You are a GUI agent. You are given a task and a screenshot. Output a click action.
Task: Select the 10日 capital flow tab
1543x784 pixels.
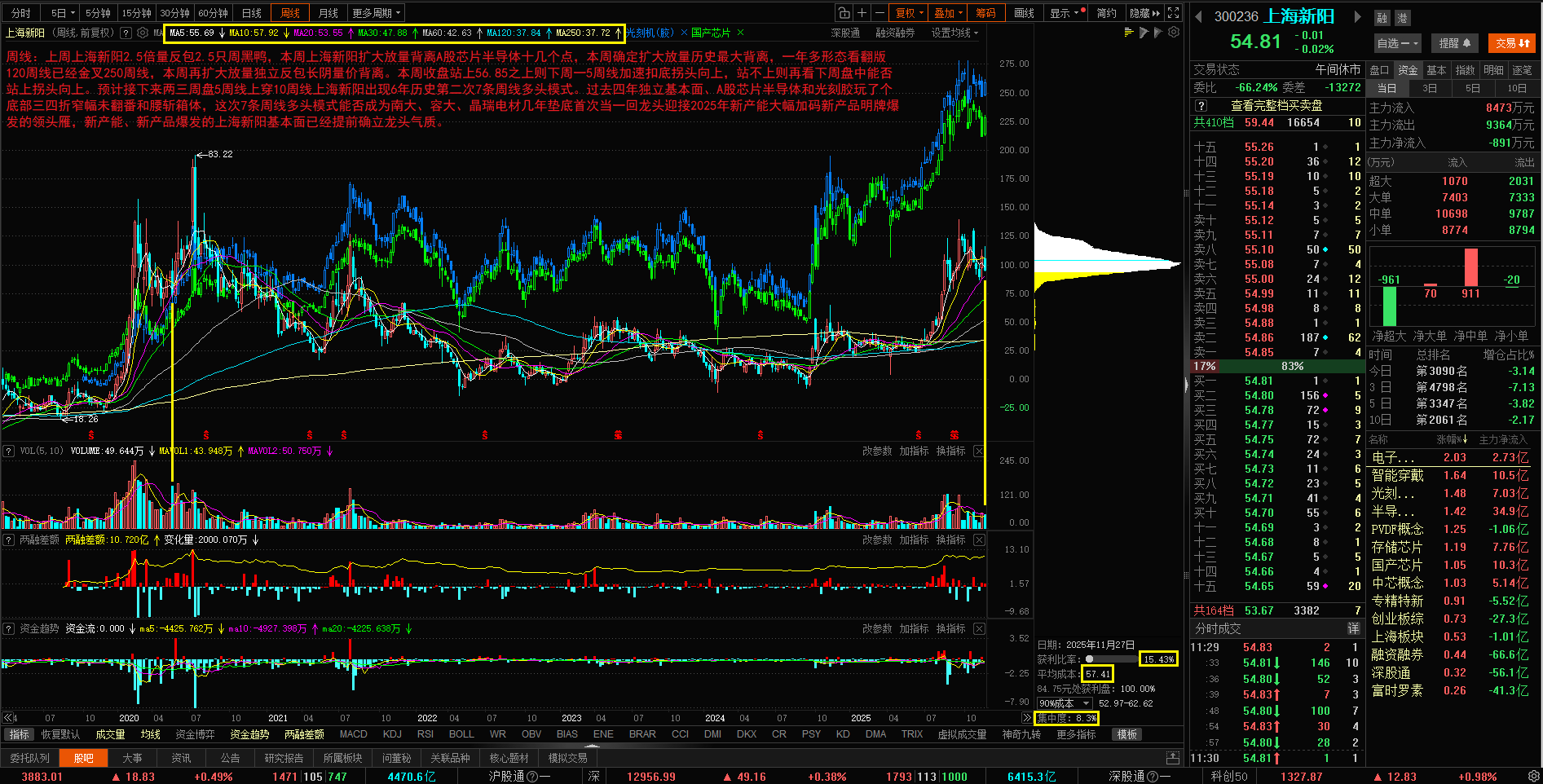(1517, 88)
